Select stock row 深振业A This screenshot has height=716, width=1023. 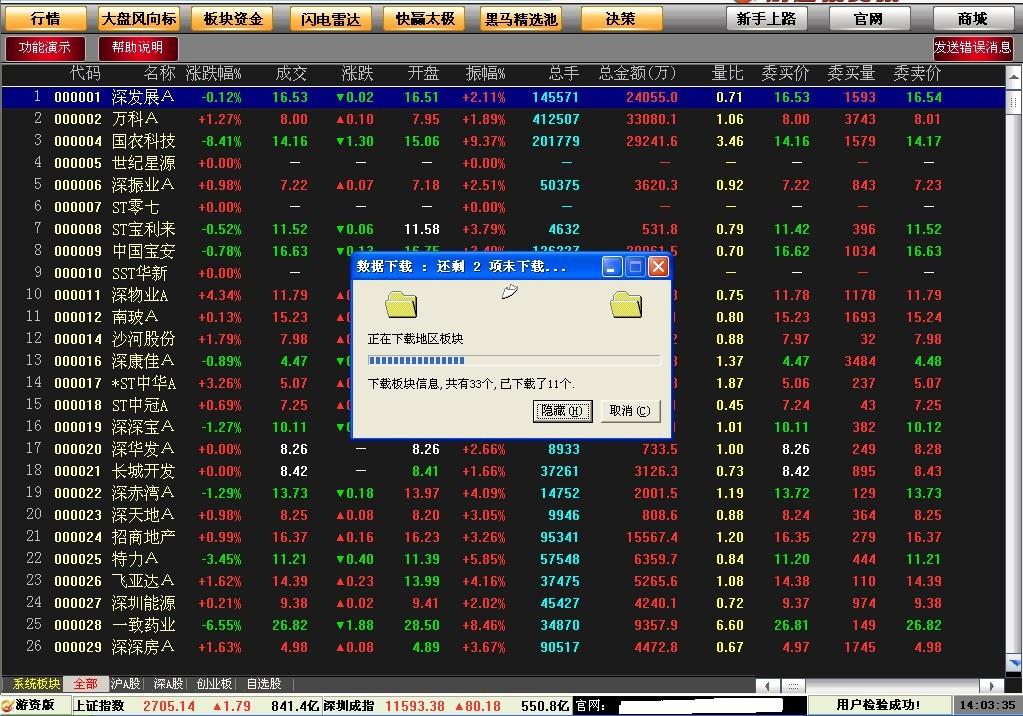[502, 185]
